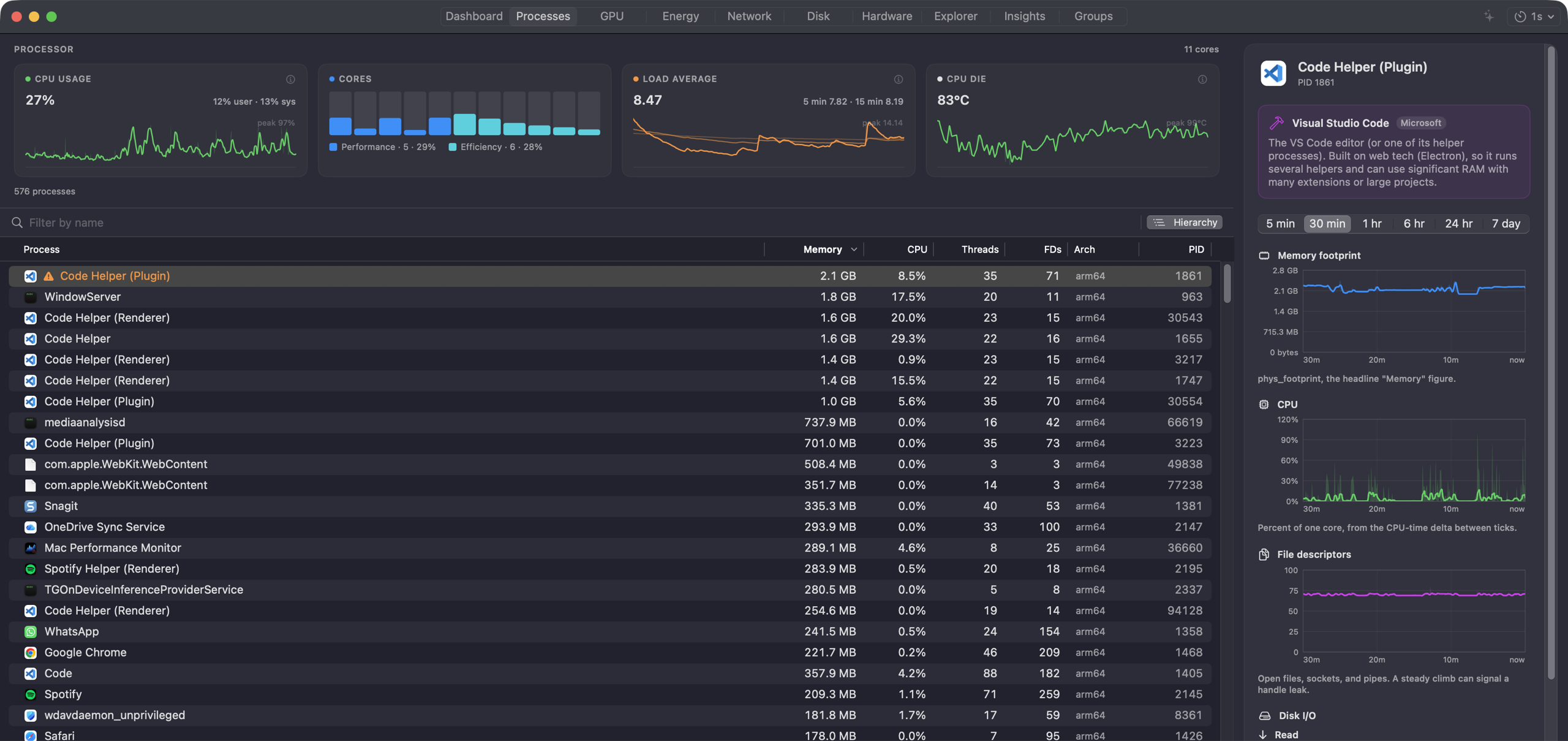
Task: Click the Memory column sort arrow
Action: [853, 249]
